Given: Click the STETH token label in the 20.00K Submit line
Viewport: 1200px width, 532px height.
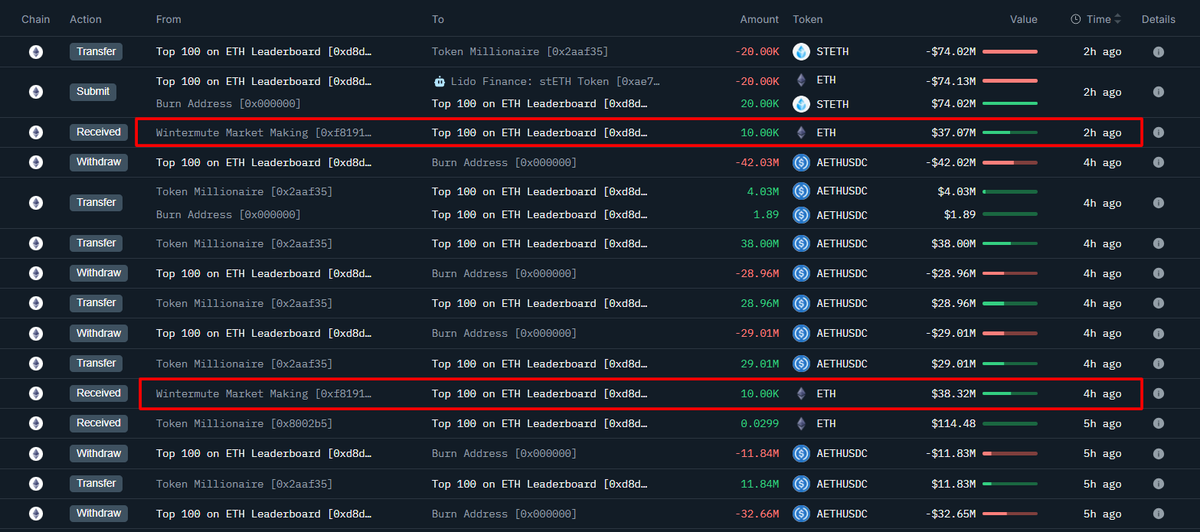Looking at the screenshot, I should [x=832, y=104].
